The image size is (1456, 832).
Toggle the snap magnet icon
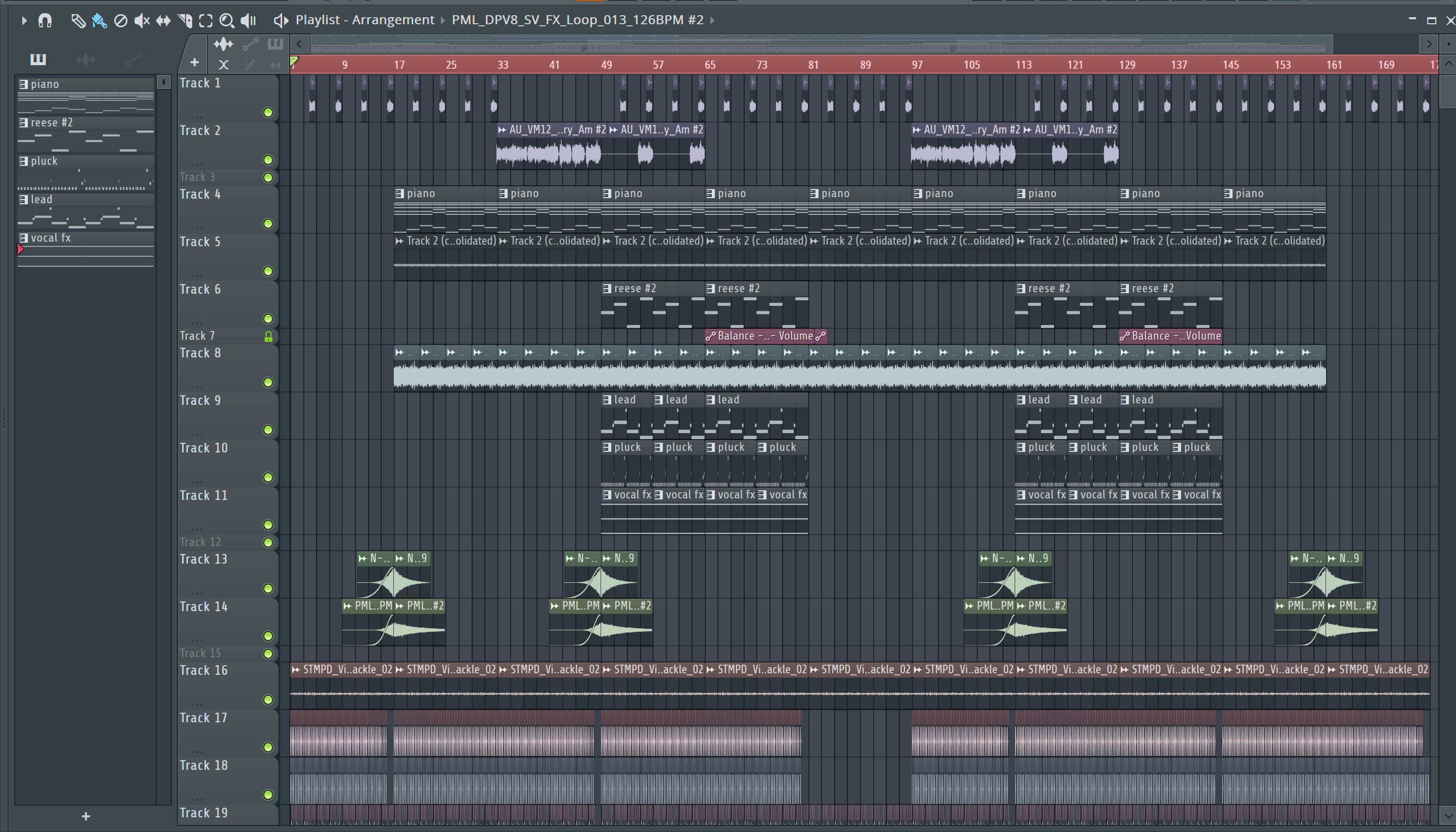tap(44, 21)
